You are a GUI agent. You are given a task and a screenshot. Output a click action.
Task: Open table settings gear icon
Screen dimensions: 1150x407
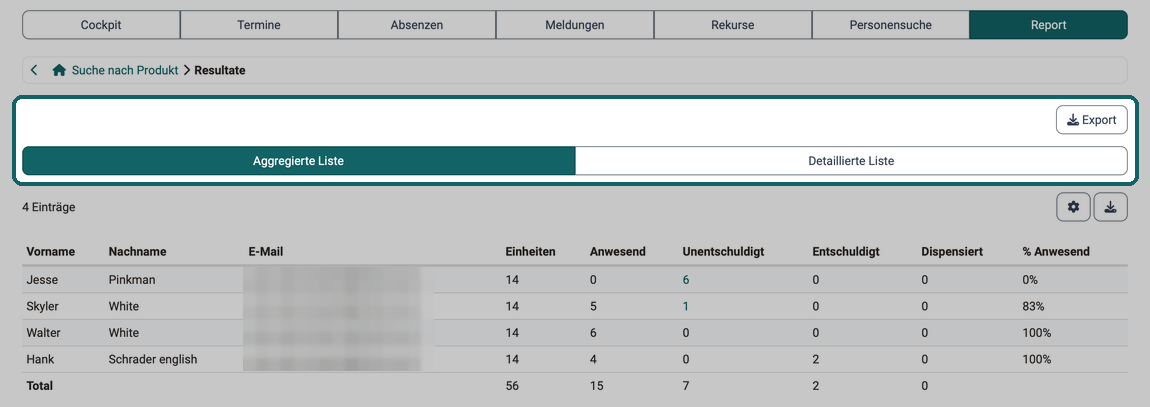pos(1074,208)
